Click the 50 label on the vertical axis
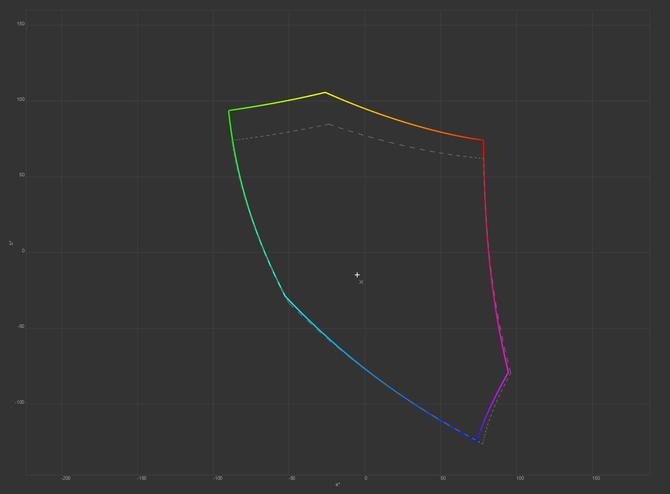This screenshot has width=670, height=494. (x=22, y=175)
